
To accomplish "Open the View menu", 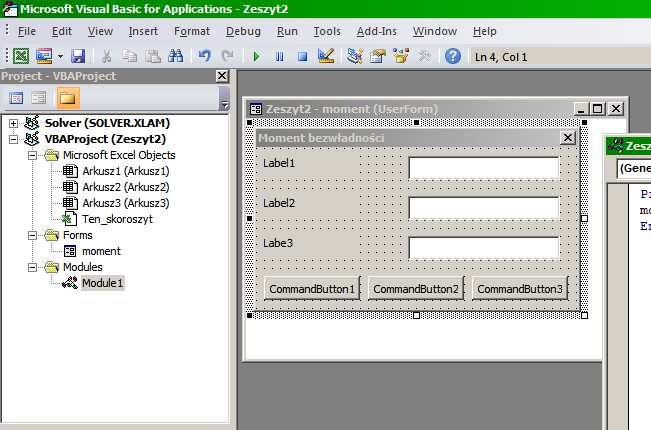I will click(x=100, y=32).
